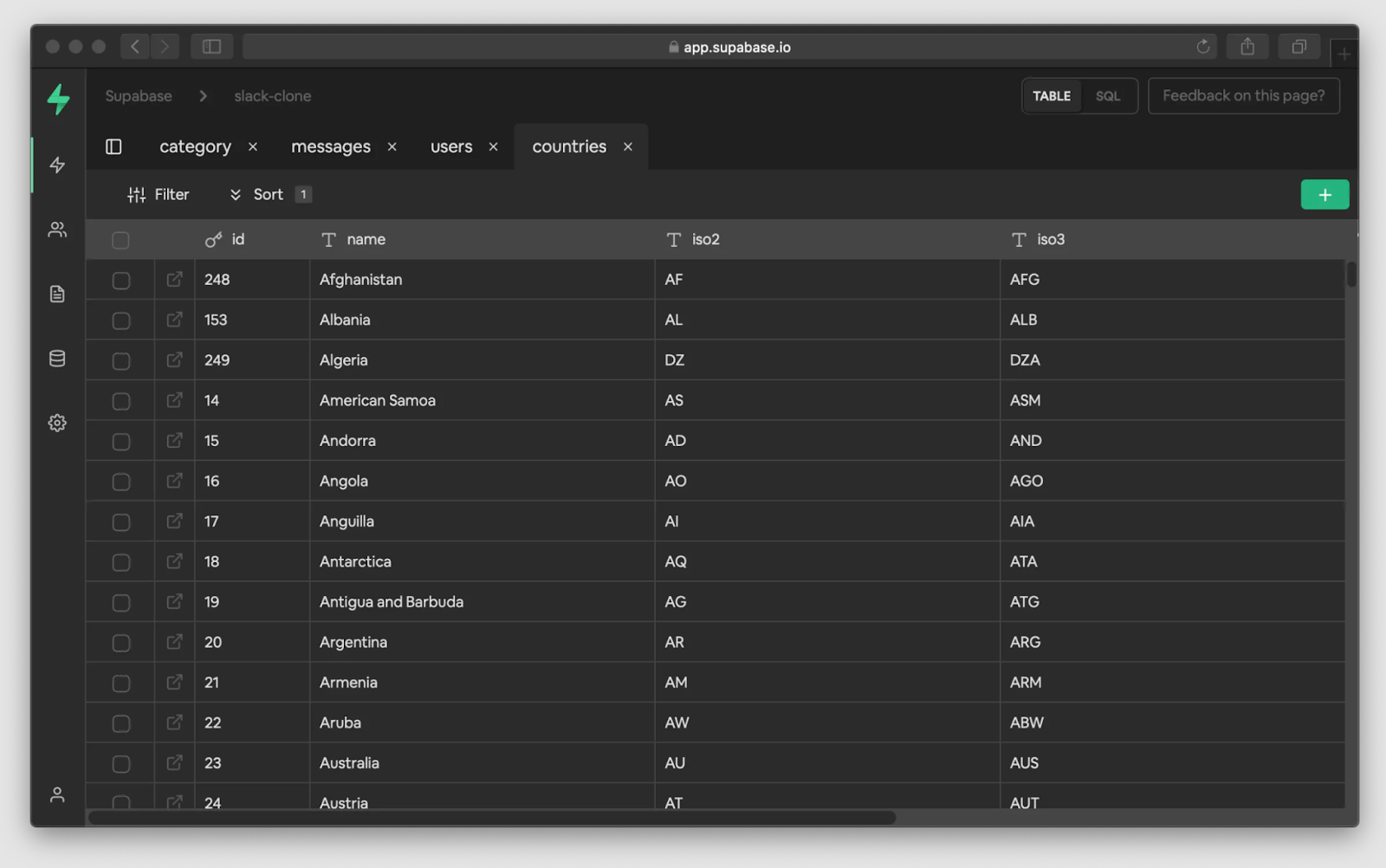Switch to the messages tab

coord(331,146)
